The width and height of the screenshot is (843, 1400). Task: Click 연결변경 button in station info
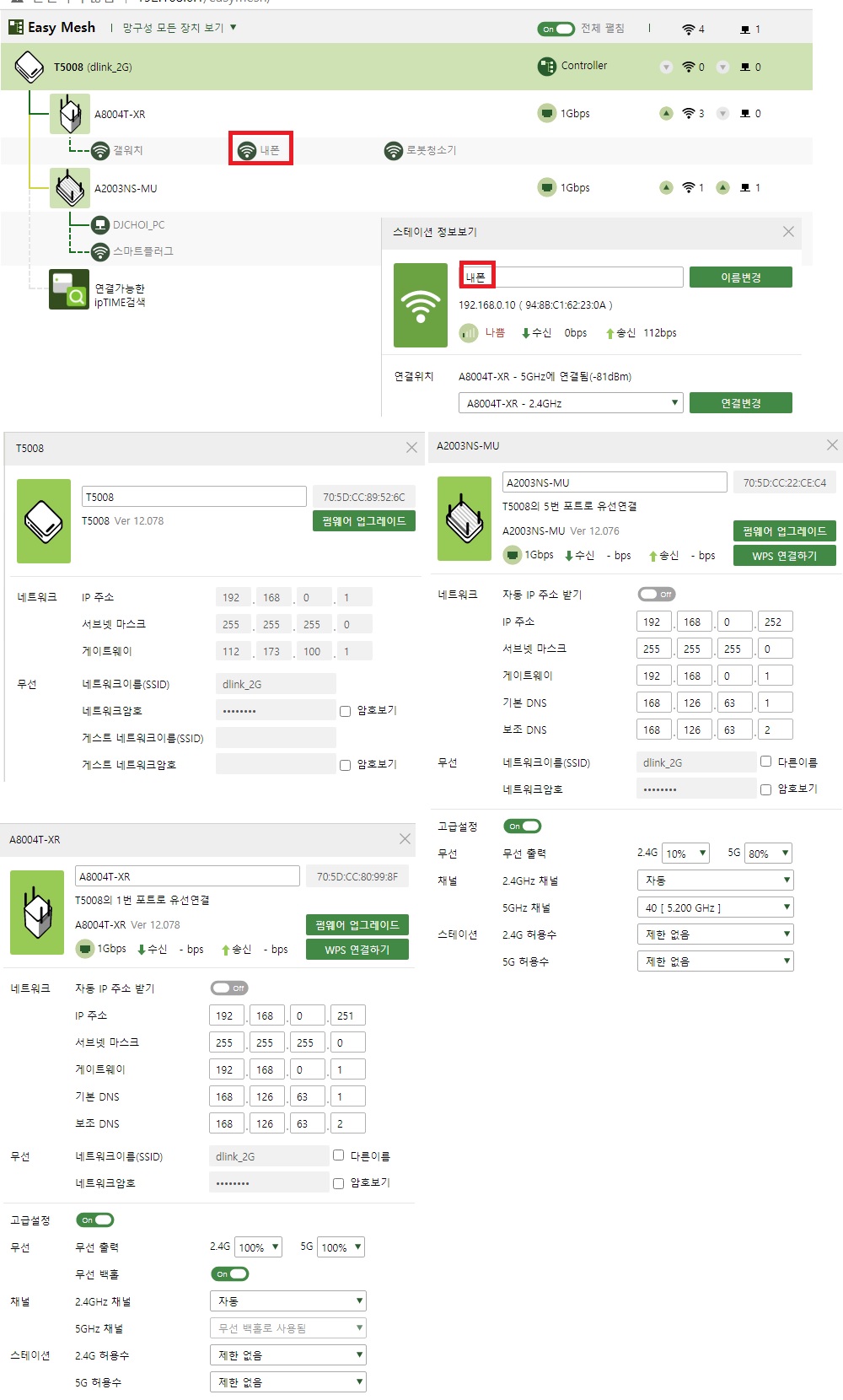click(x=741, y=403)
